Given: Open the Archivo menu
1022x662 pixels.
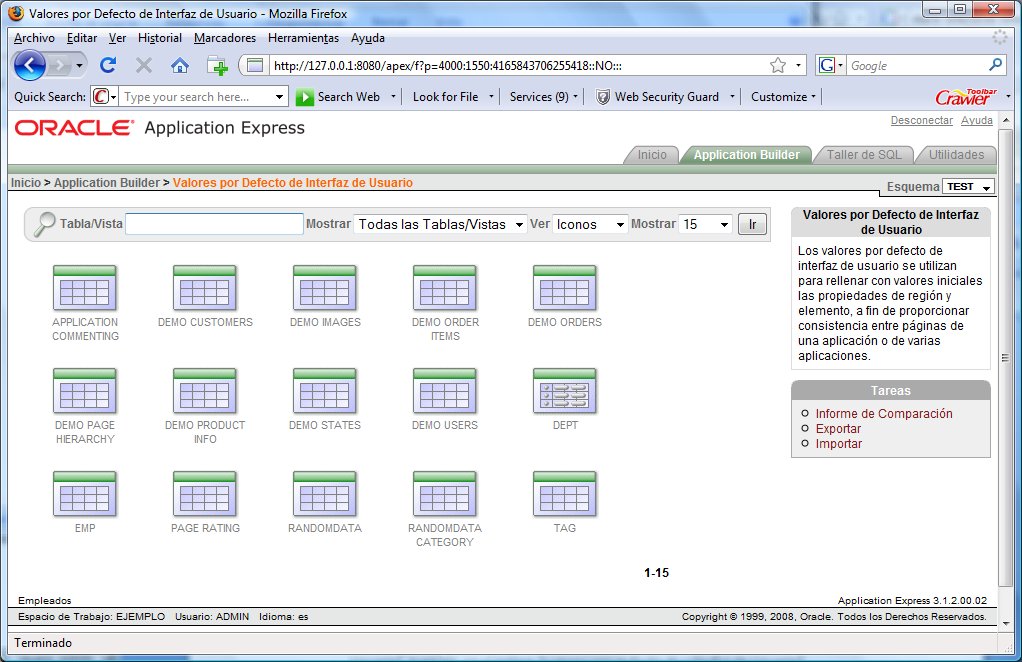Looking at the screenshot, I should (x=35, y=38).
